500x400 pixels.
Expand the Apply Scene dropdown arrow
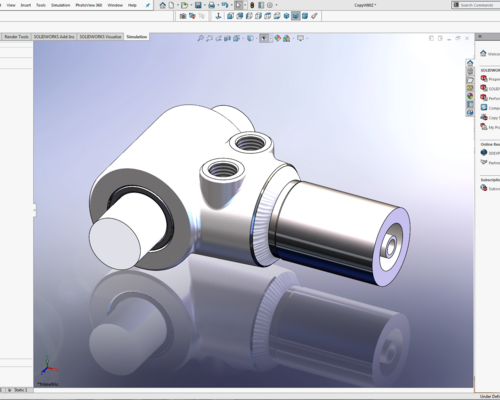tap(292, 38)
